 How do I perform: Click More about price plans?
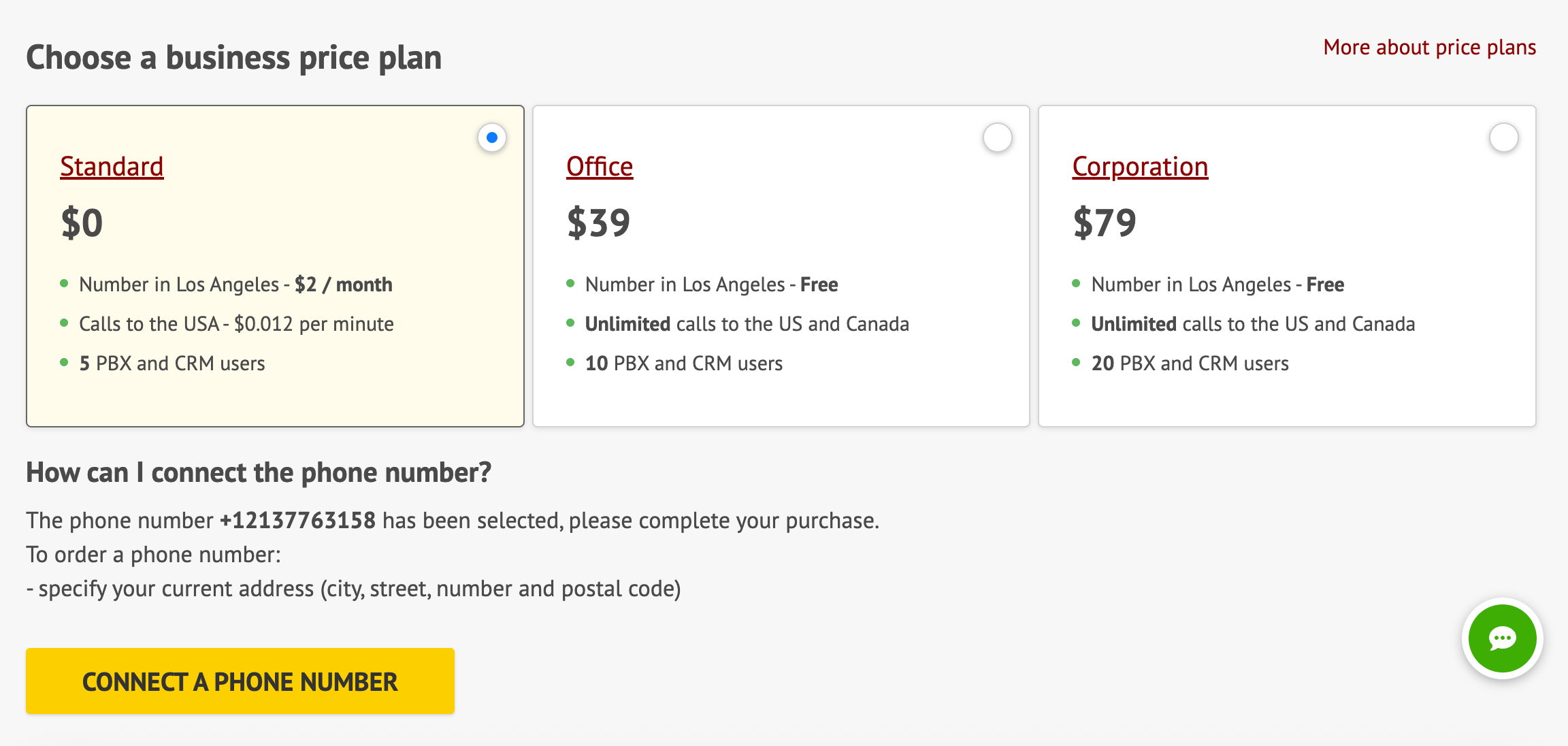(1429, 48)
